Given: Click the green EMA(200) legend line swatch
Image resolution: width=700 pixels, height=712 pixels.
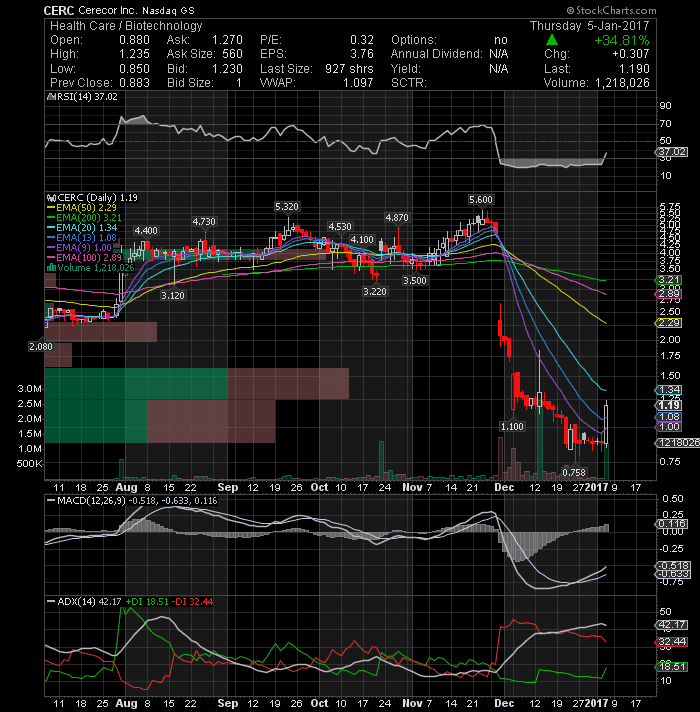Looking at the screenshot, I should 51,218.
